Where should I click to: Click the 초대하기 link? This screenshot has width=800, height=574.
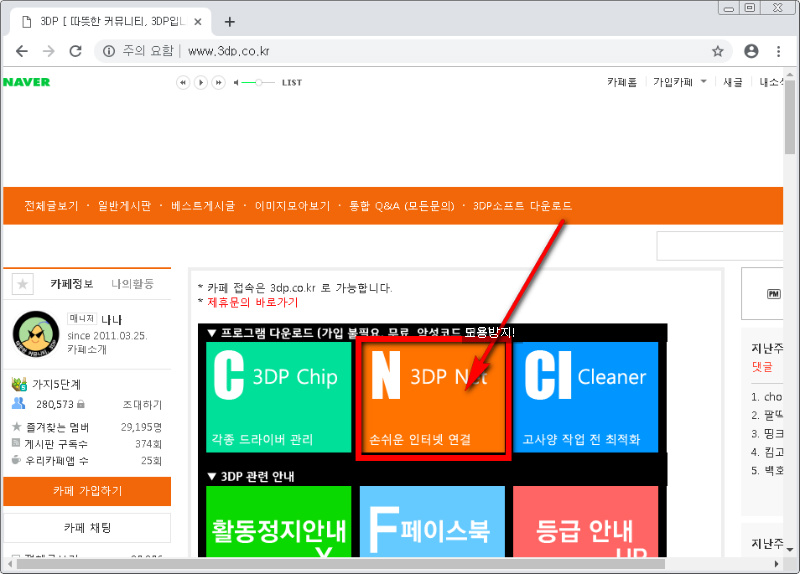click(x=142, y=405)
